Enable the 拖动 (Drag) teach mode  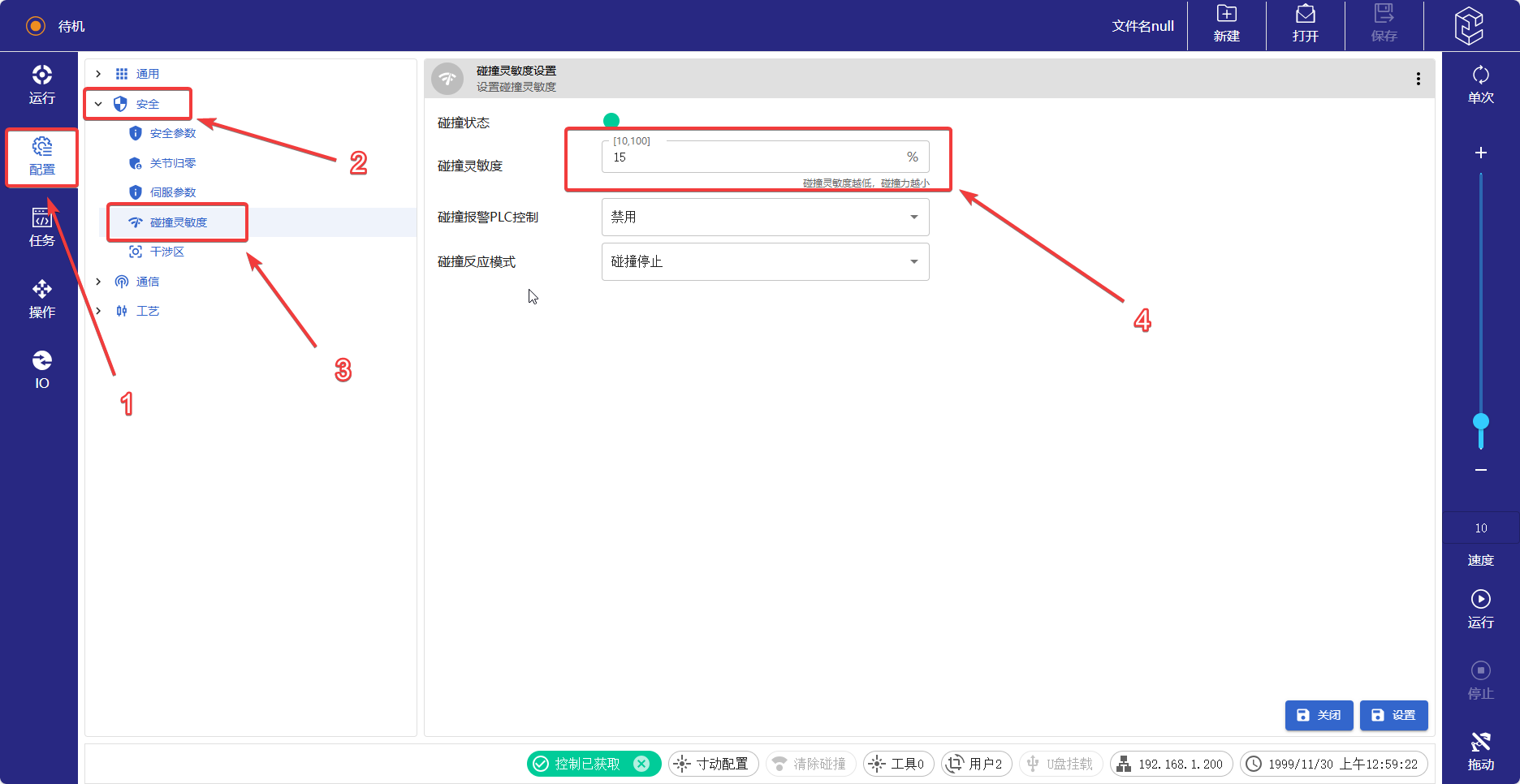(1480, 751)
